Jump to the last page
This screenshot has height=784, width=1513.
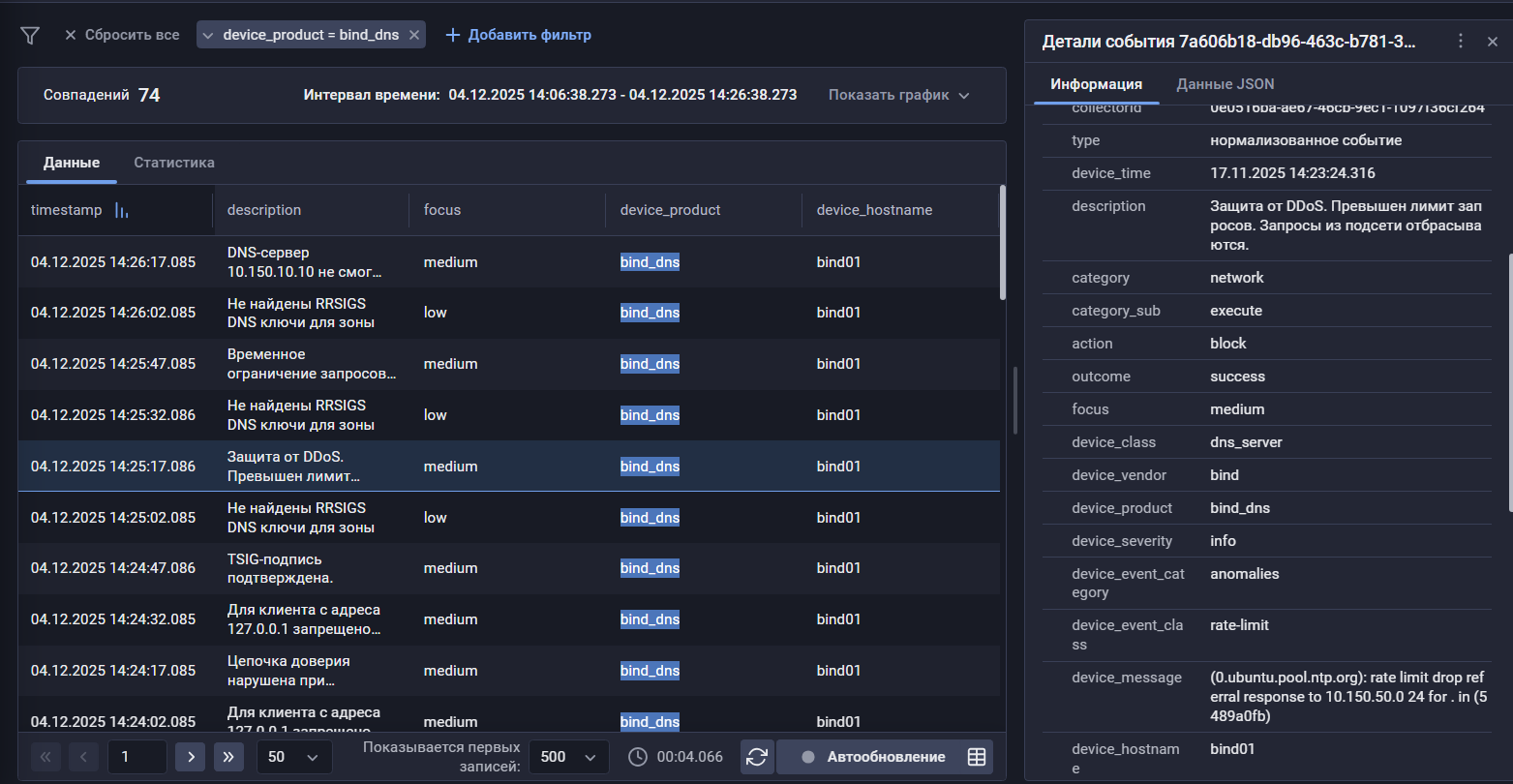pyautogui.click(x=228, y=757)
